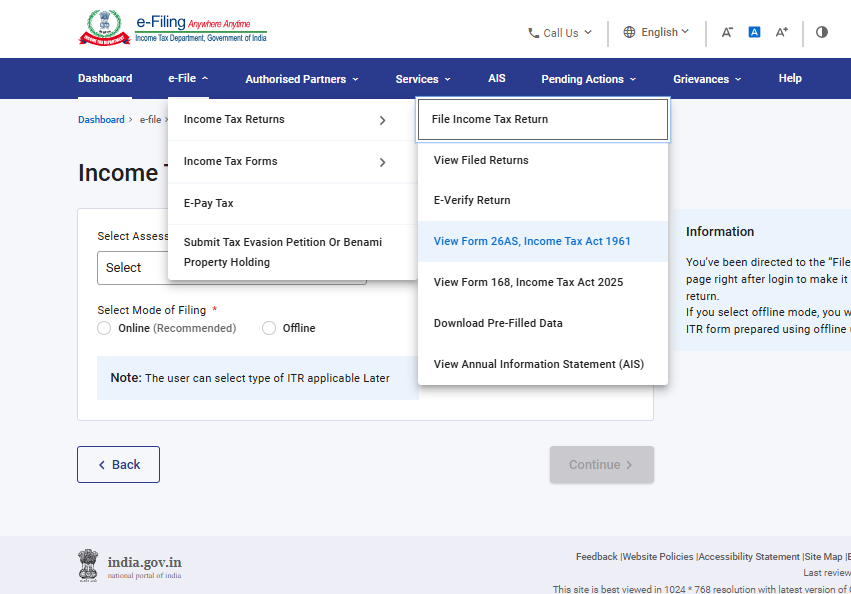The height and width of the screenshot is (594, 851).
Task: Select Download Pre-Filled Data
Action: 543,323
